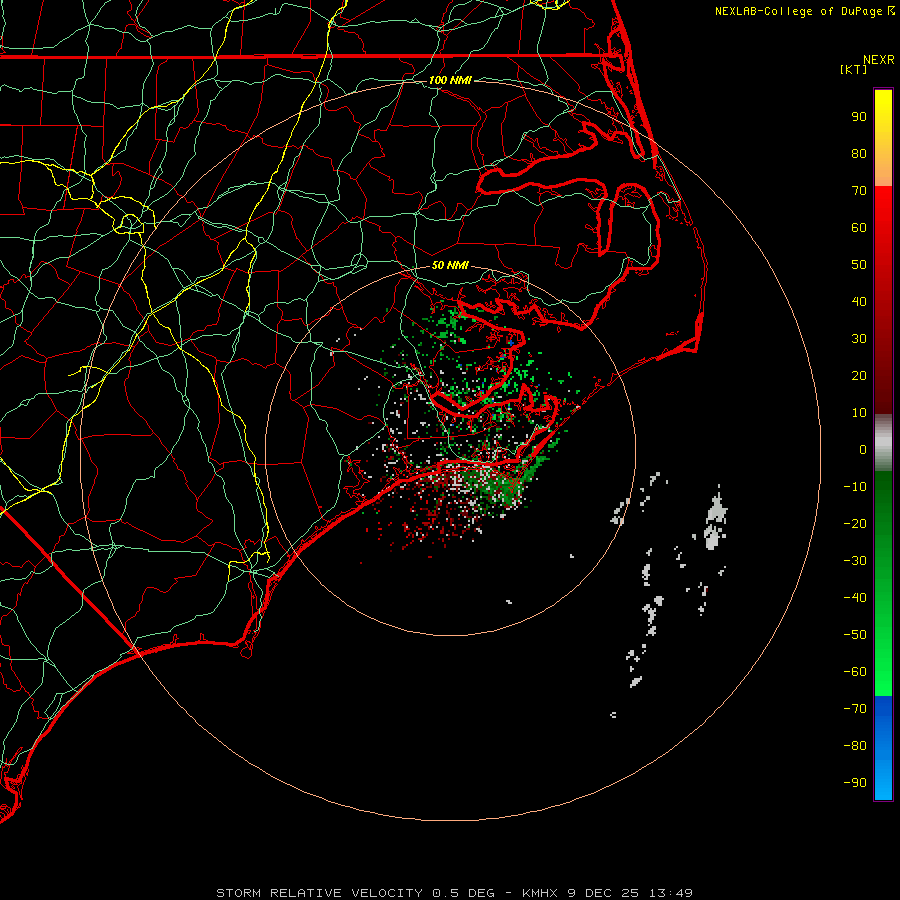This screenshot has height=900, width=900.
Task: Click the 90 value on velocity scale
Action: [859, 117]
